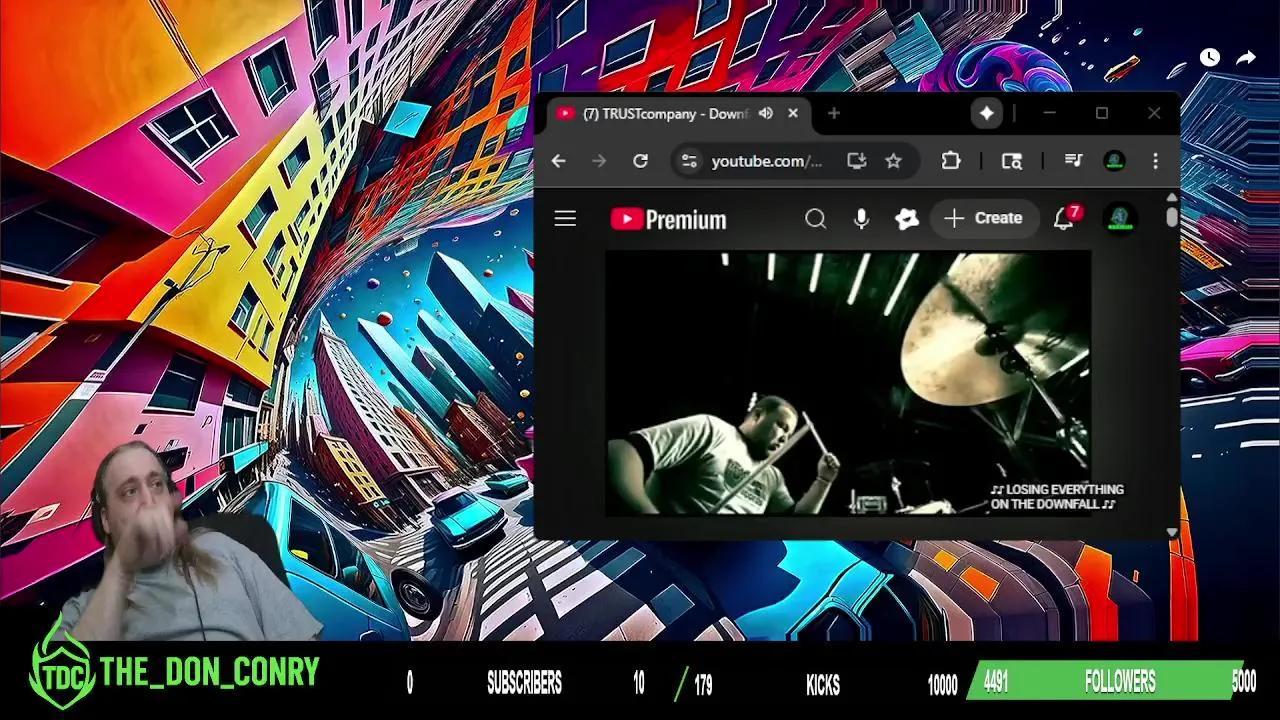
Task: Click the Watch later clock icon
Action: [1210, 58]
